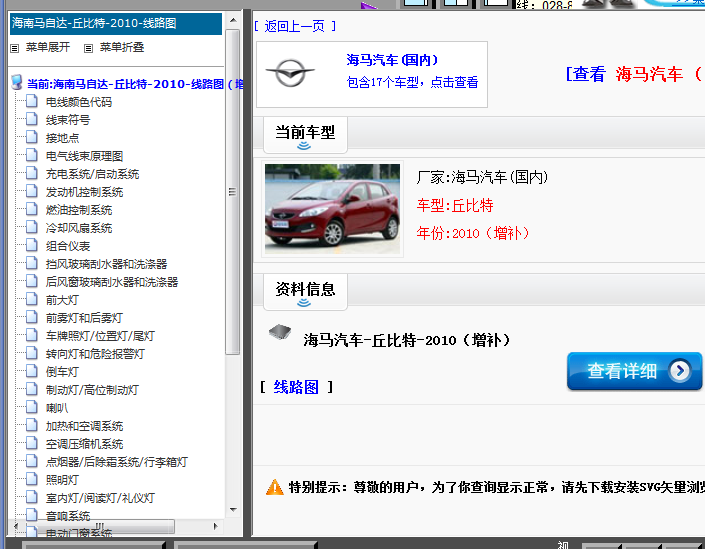Open the page icon for 组合仪表

pos(31,245)
